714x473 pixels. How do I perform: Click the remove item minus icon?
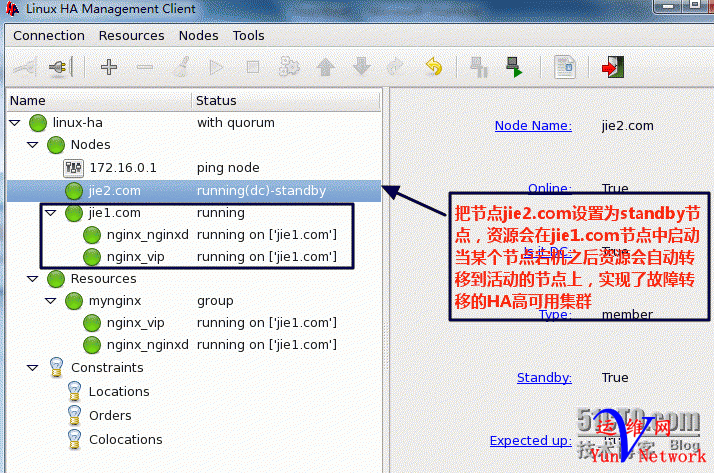click(145, 67)
